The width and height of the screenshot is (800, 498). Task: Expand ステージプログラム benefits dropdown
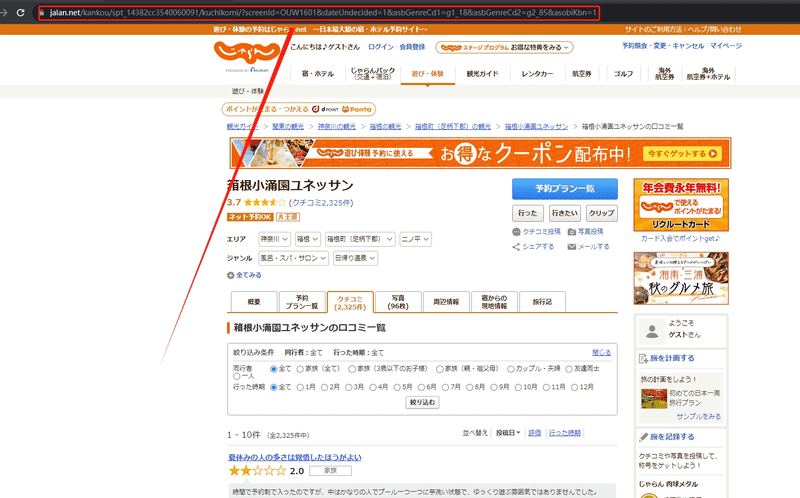(x=504, y=47)
